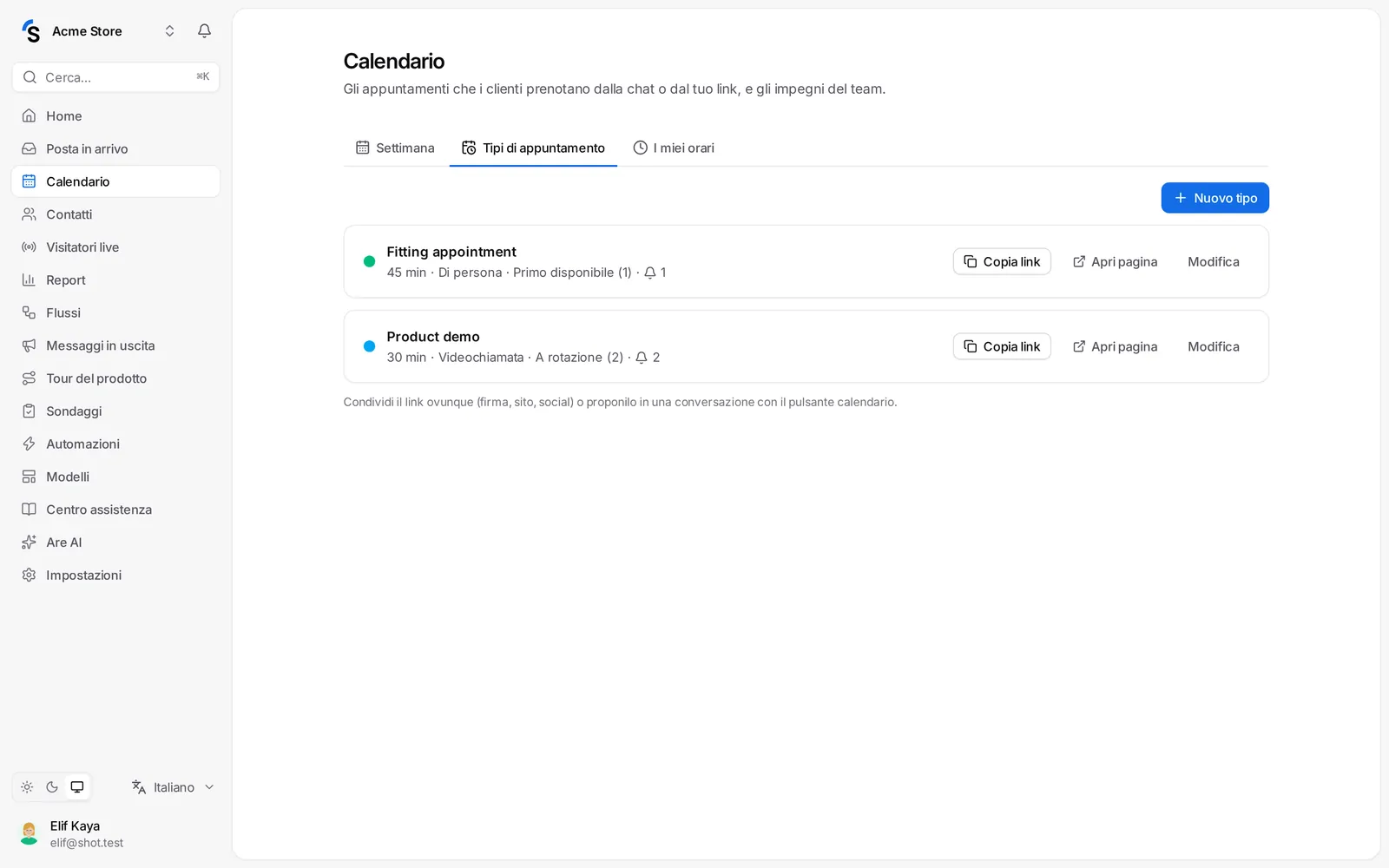Image resolution: width=1389 pixels, height=868 pixels.
Task: Click the Fitting appointment title
Action: (x=451, y=252)
